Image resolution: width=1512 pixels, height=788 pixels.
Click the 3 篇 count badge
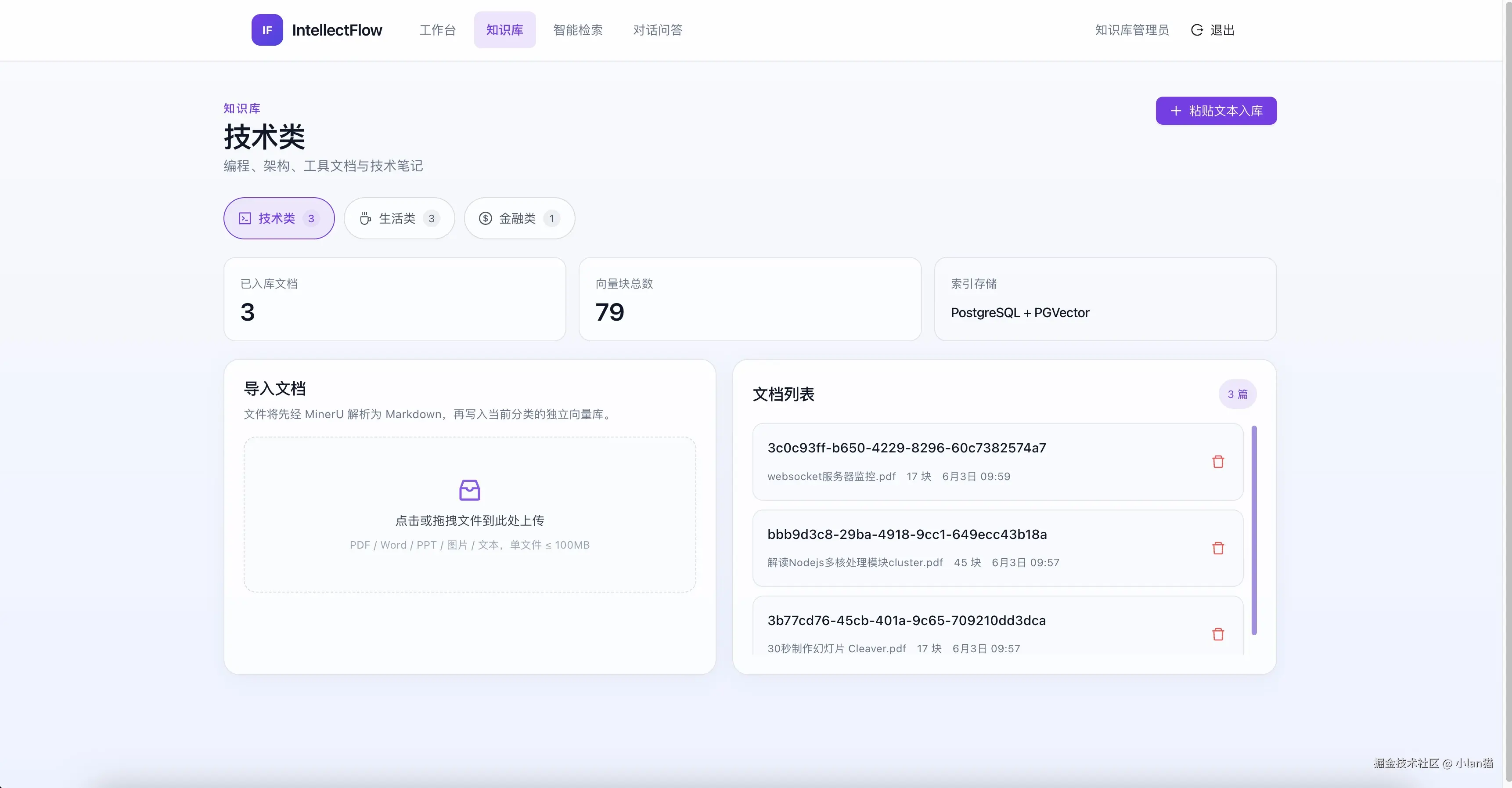[1237, 394]
